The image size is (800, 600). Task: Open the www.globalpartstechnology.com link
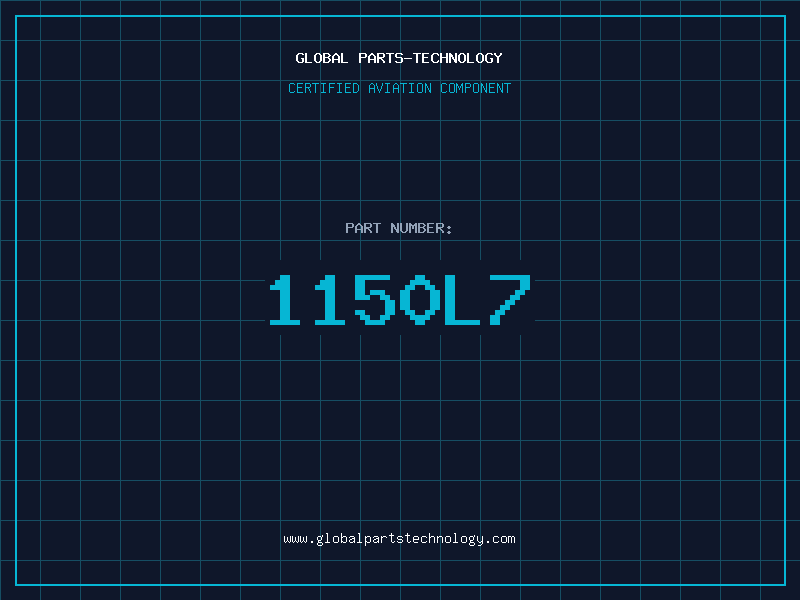pyautogui.click(x=399, y=539)
